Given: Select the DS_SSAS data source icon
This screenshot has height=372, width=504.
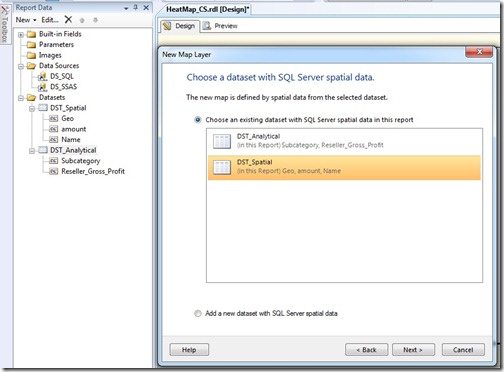Looking at the screenshot, I should coord(42,87).
